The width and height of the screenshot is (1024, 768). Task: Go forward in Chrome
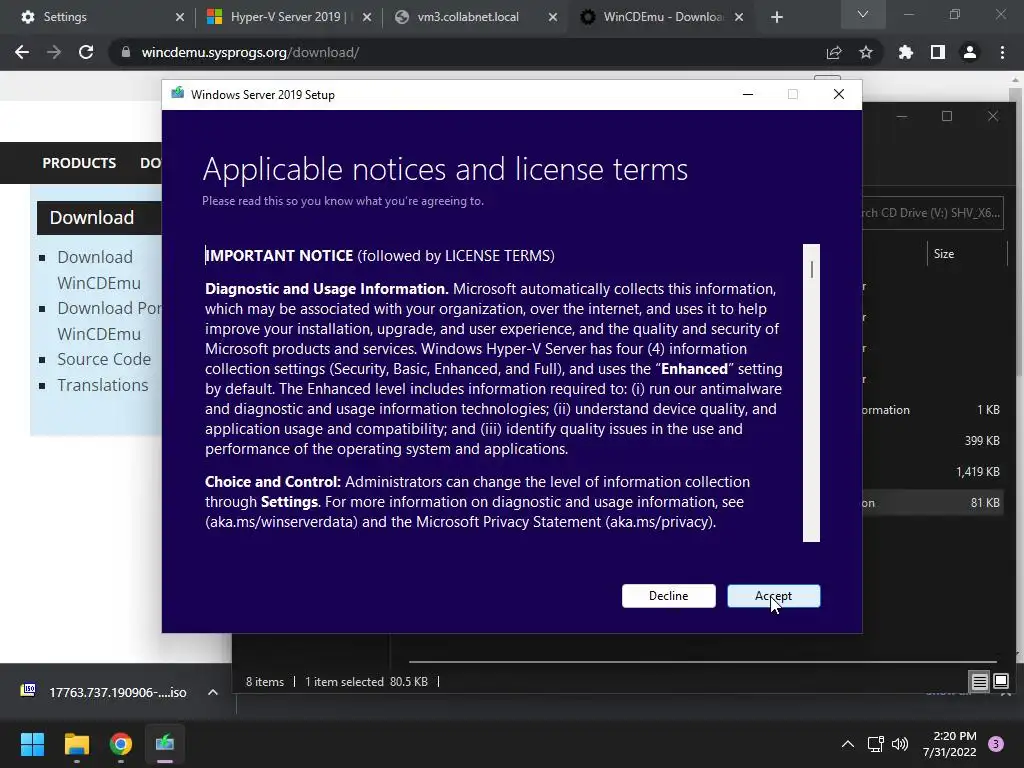pos(54,52)
